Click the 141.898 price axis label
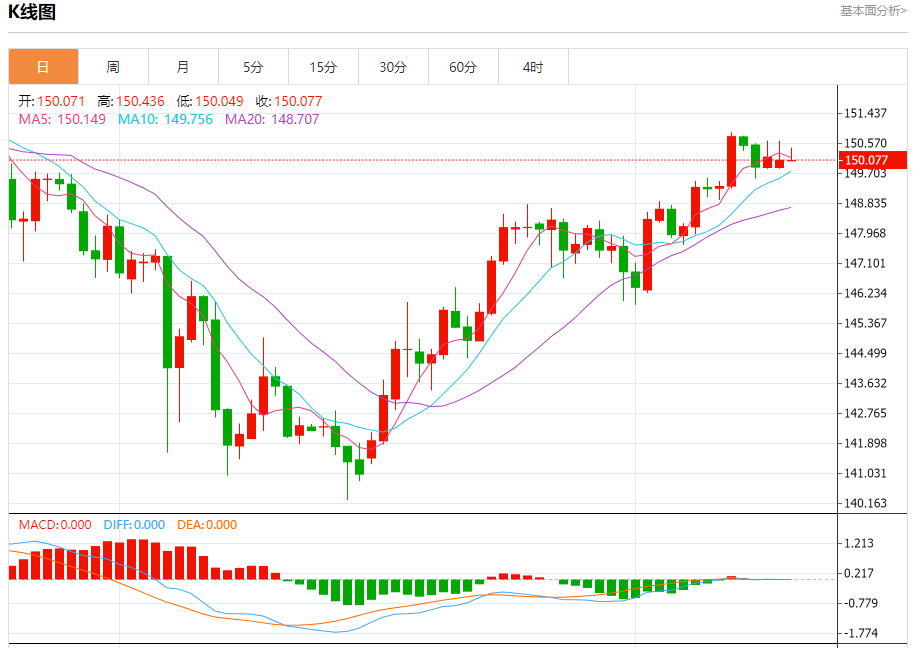Screen dimensions: 917x648 866,443
